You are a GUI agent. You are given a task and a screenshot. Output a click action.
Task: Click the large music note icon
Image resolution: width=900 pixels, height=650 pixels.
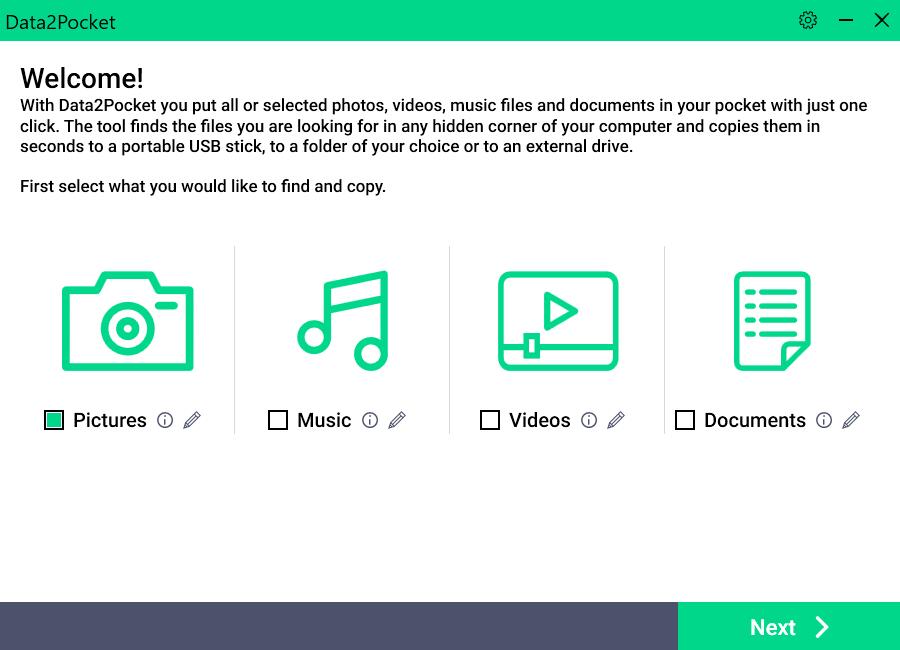343,321
